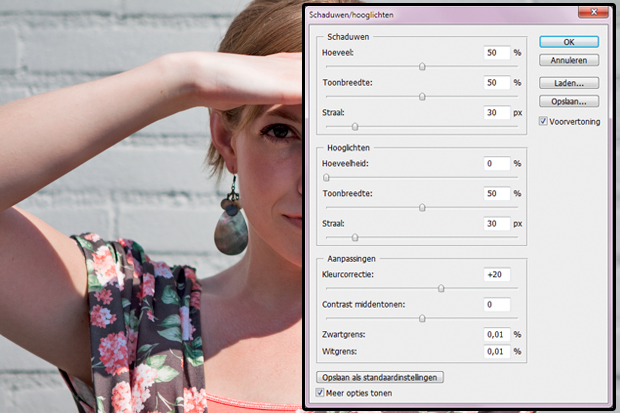
Task: Click the OK button
Action: (568, 42)
